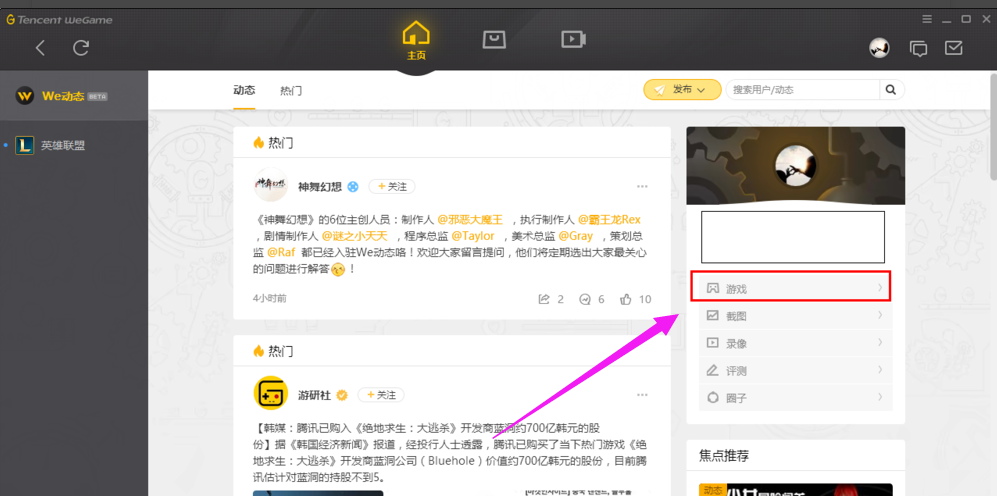This screenshot has width=997, height=496.
Task: Open more options on 神舞幻想 post
Action: click(x=642, y=187)
